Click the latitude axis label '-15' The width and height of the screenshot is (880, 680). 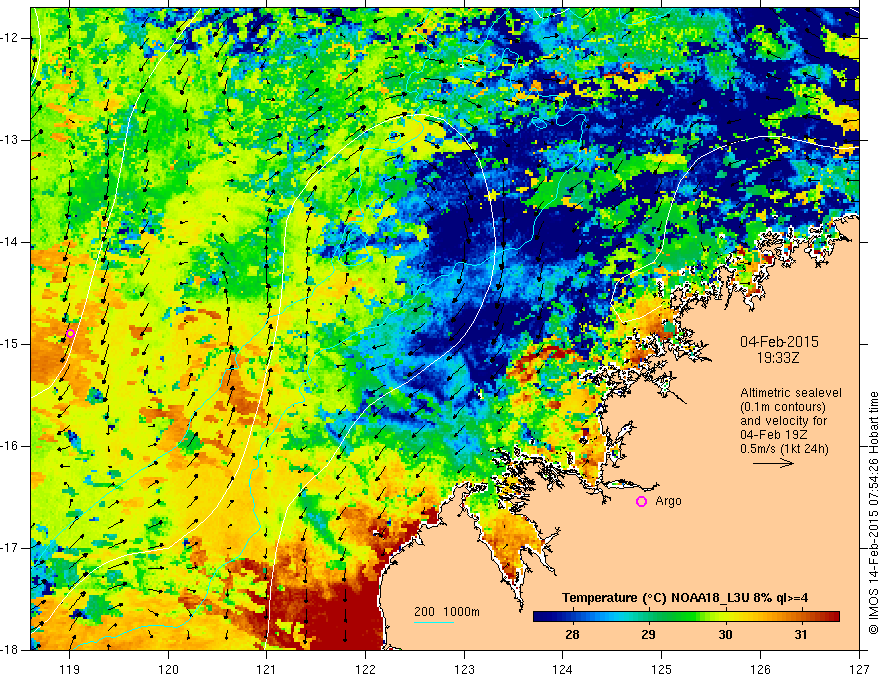pos(10,344)
